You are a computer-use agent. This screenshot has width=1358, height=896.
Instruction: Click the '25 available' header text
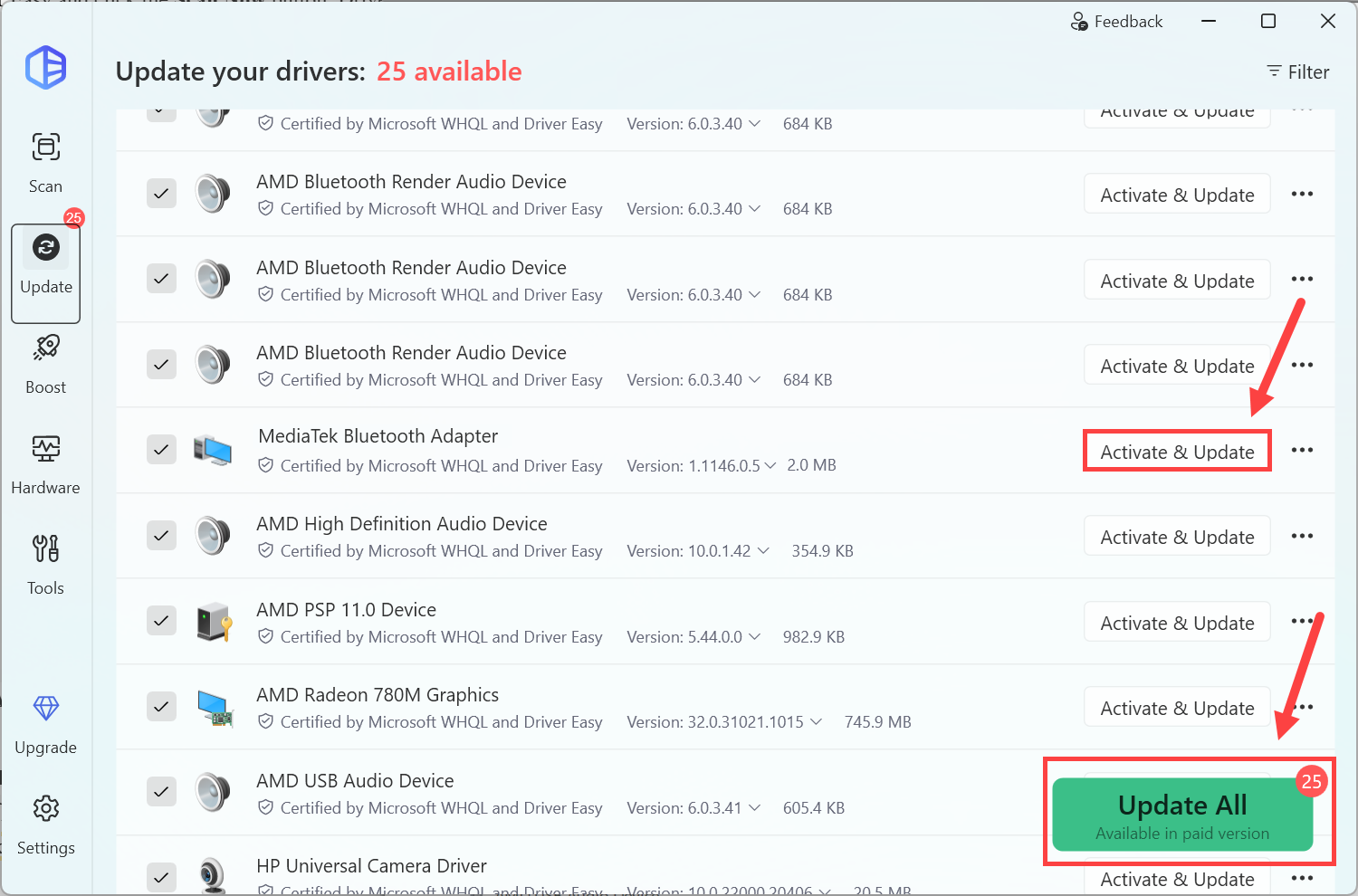449,71
